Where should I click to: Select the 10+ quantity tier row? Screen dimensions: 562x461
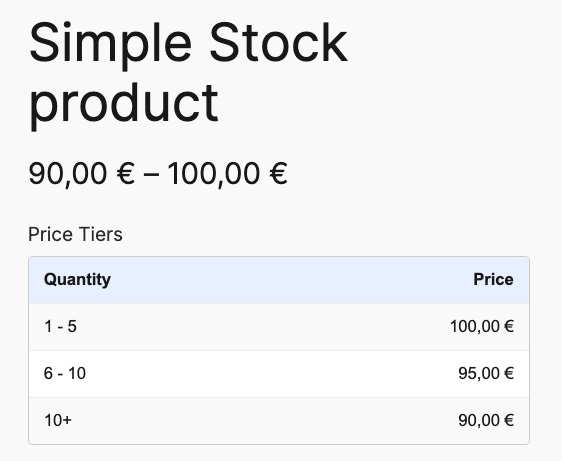(279, 420)
